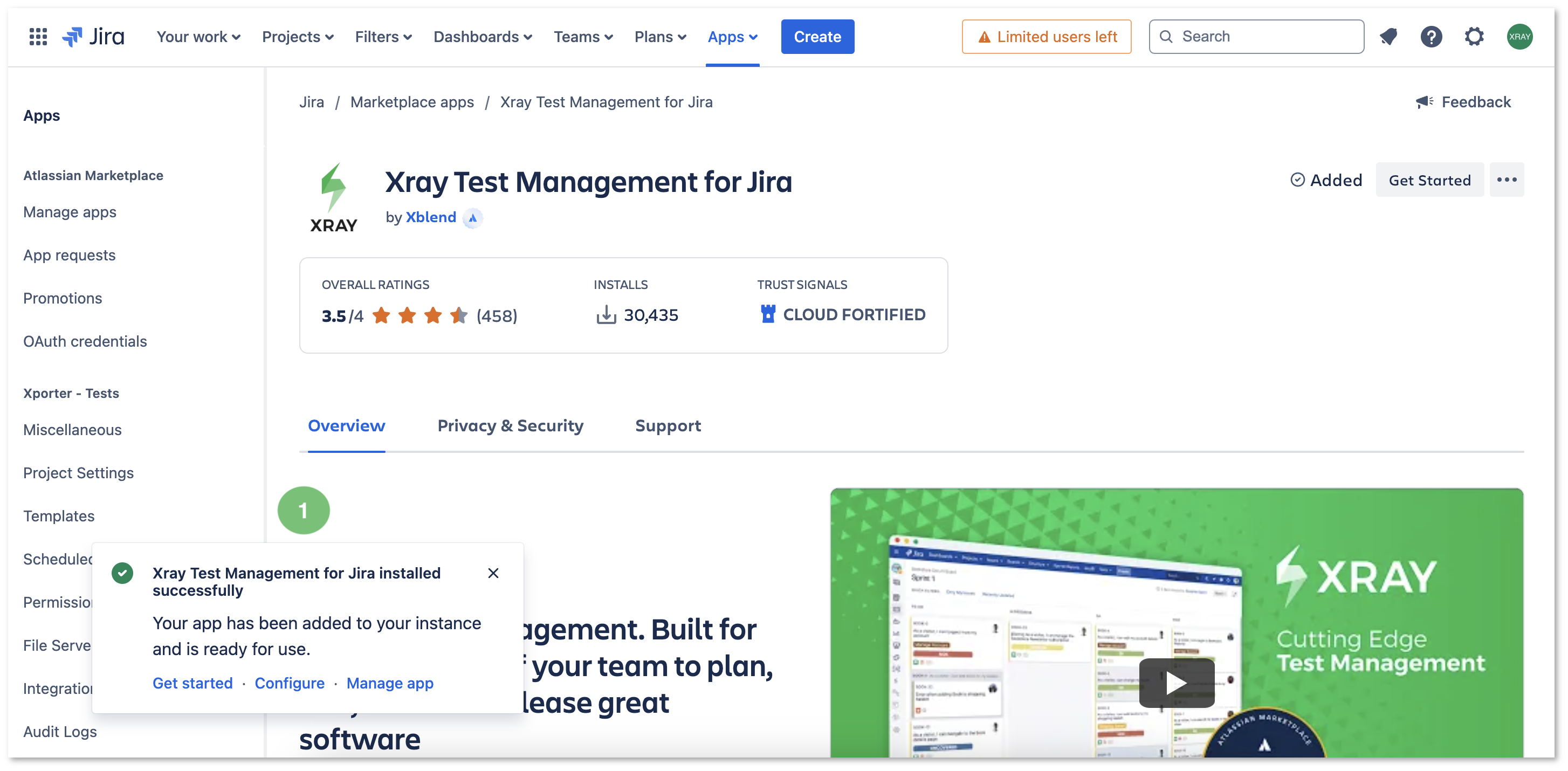Switch to the Support tab
The width and height of the screenshot is (1568, 771).
tap(668, 426)
